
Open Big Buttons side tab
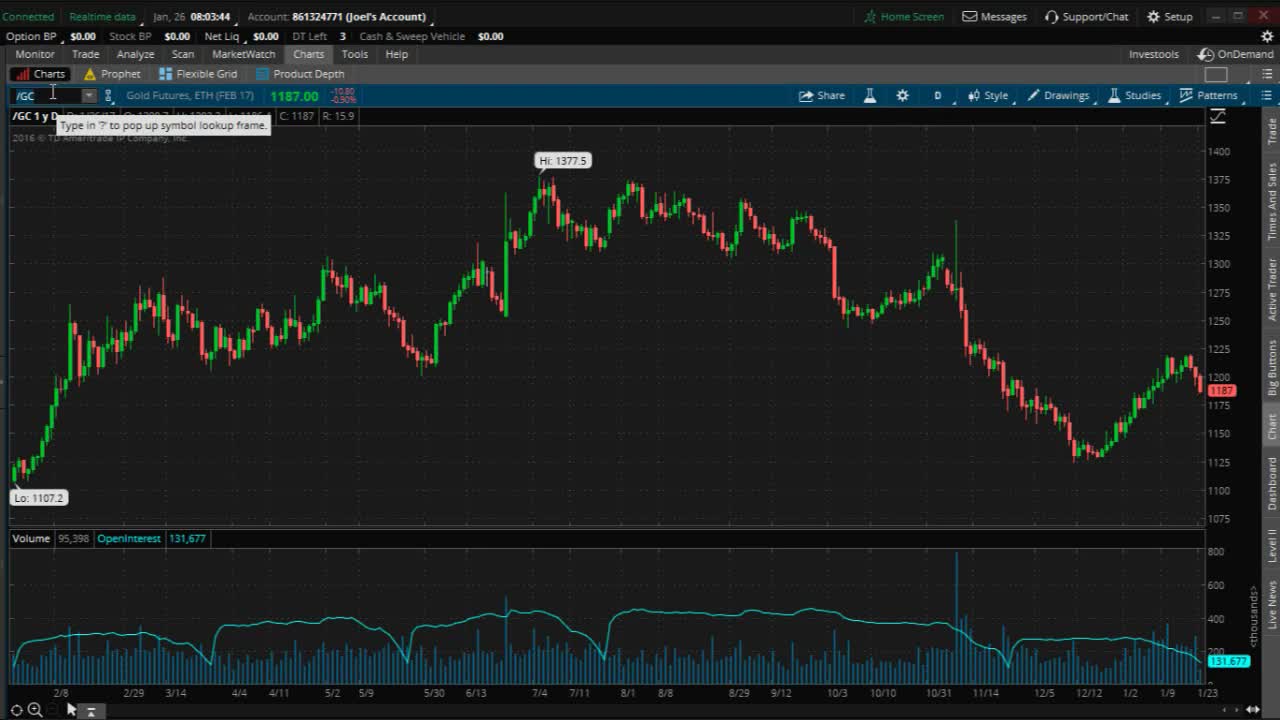(x=1272, y=367)
